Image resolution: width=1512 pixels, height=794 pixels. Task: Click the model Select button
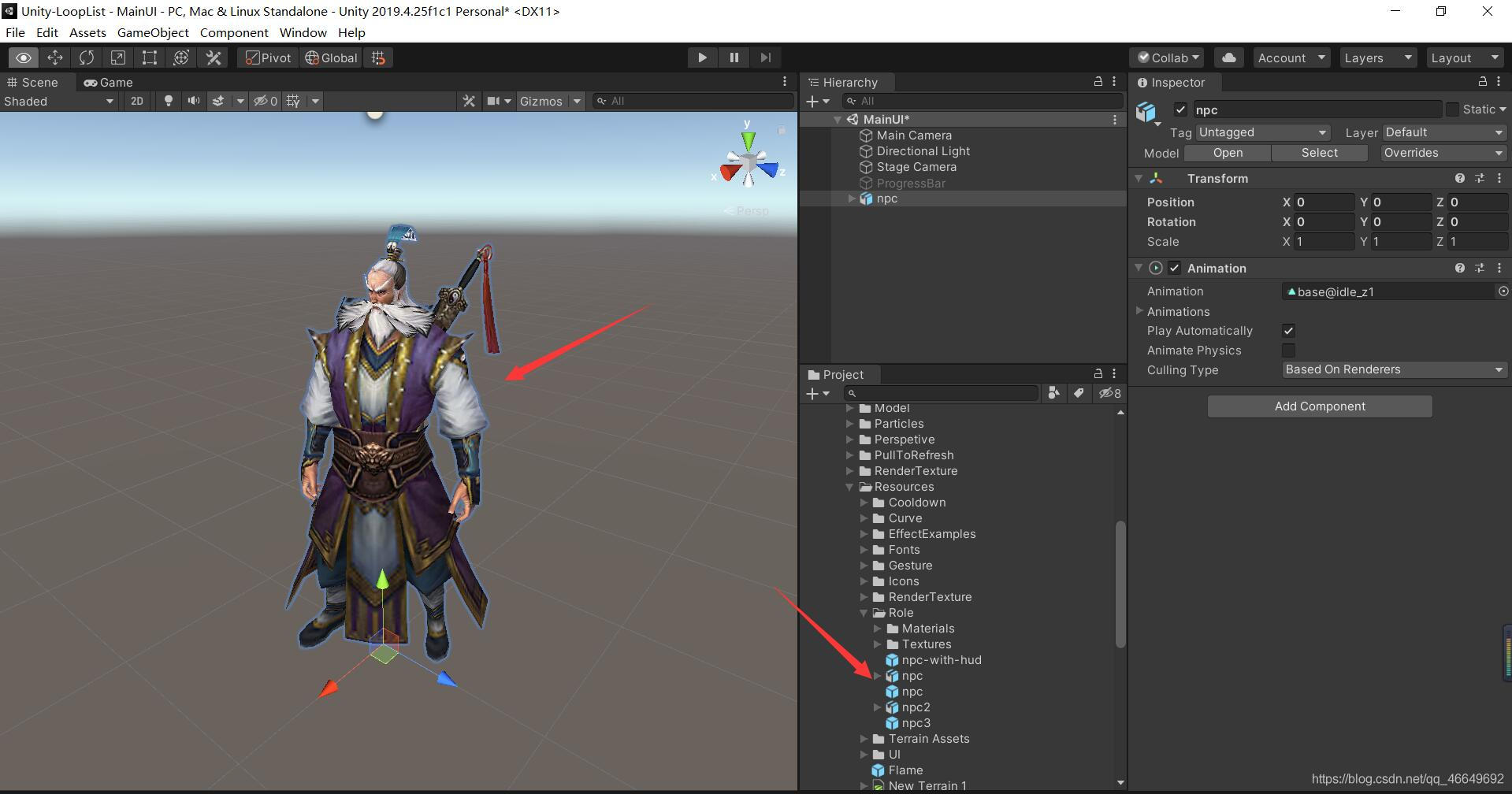point(1320,153)
